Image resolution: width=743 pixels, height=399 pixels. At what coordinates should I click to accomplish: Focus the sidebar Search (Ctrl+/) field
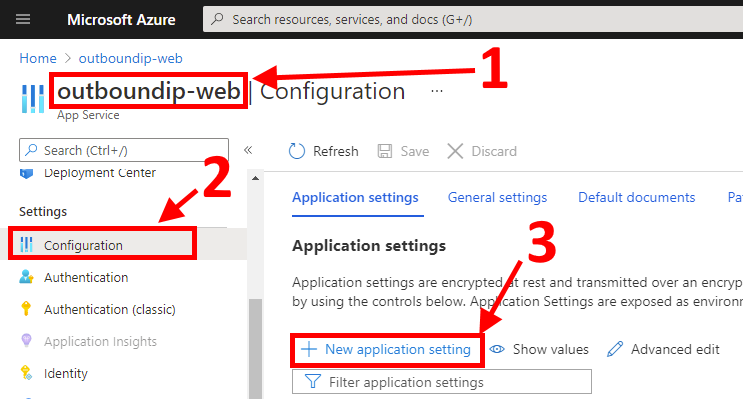124,150
